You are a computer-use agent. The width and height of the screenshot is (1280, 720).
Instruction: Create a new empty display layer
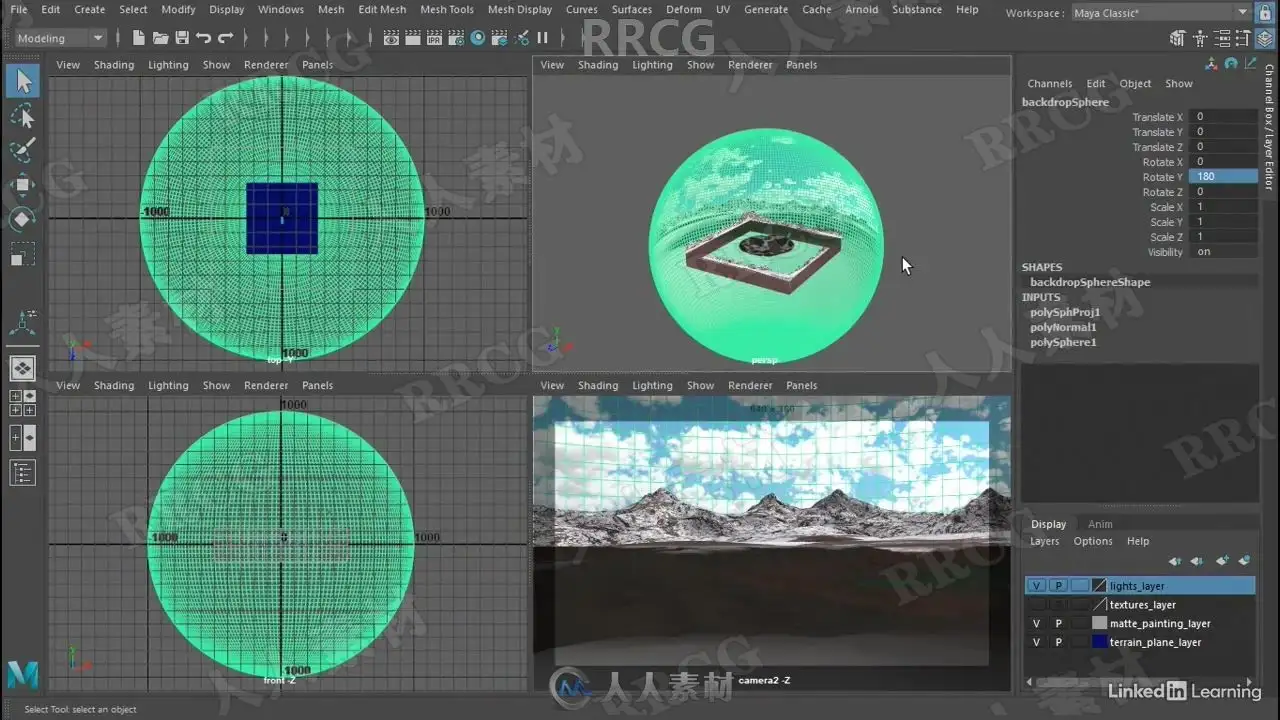click(1222, 561)
